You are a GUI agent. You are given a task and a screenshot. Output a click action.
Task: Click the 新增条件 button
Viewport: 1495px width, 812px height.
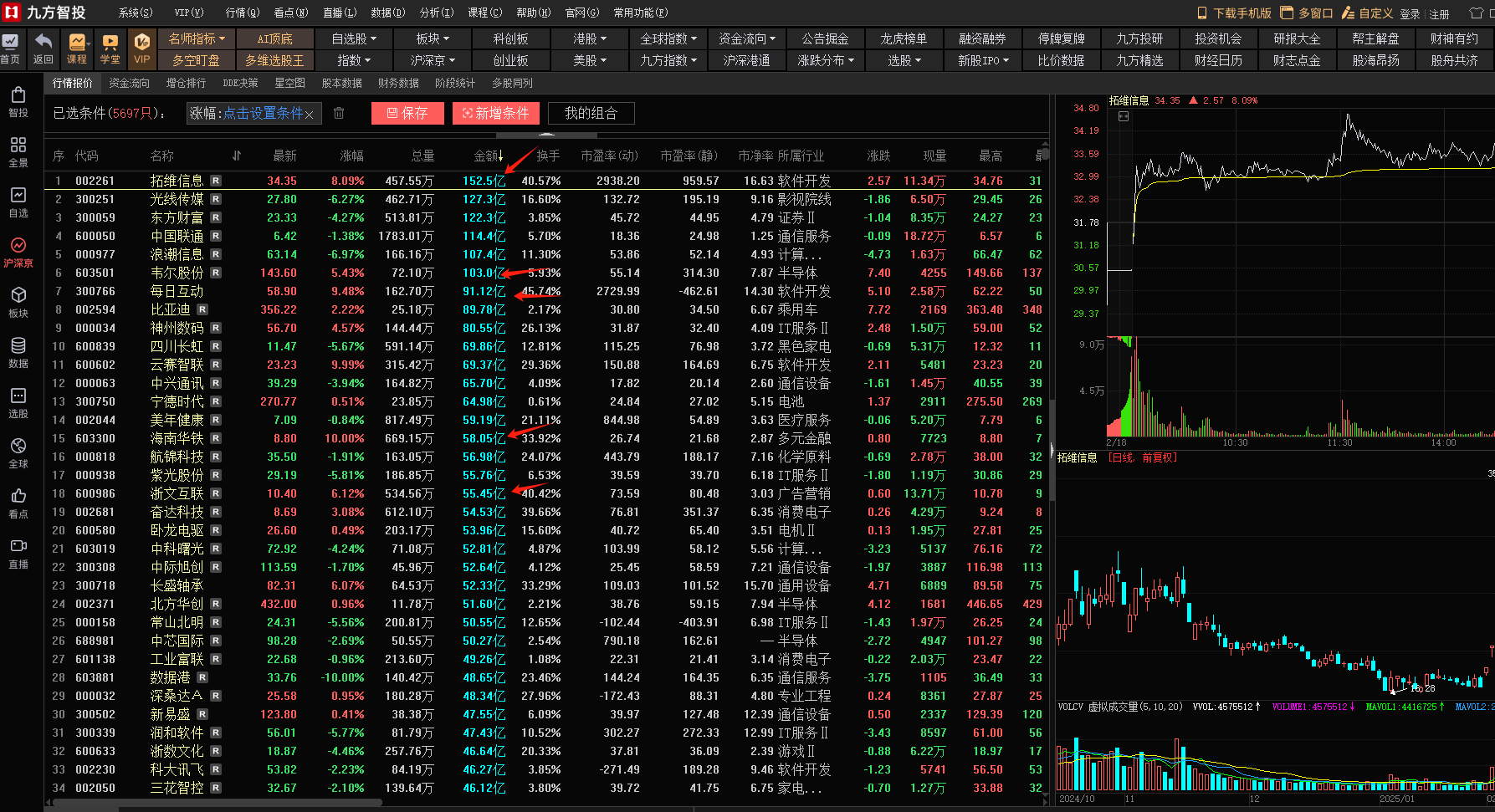click(496, 113)
